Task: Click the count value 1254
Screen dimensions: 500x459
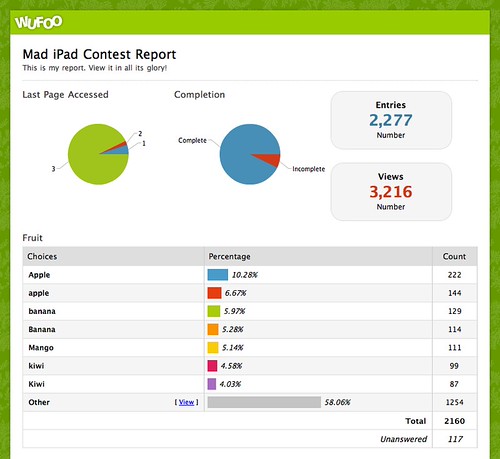Action: (454, 402)
